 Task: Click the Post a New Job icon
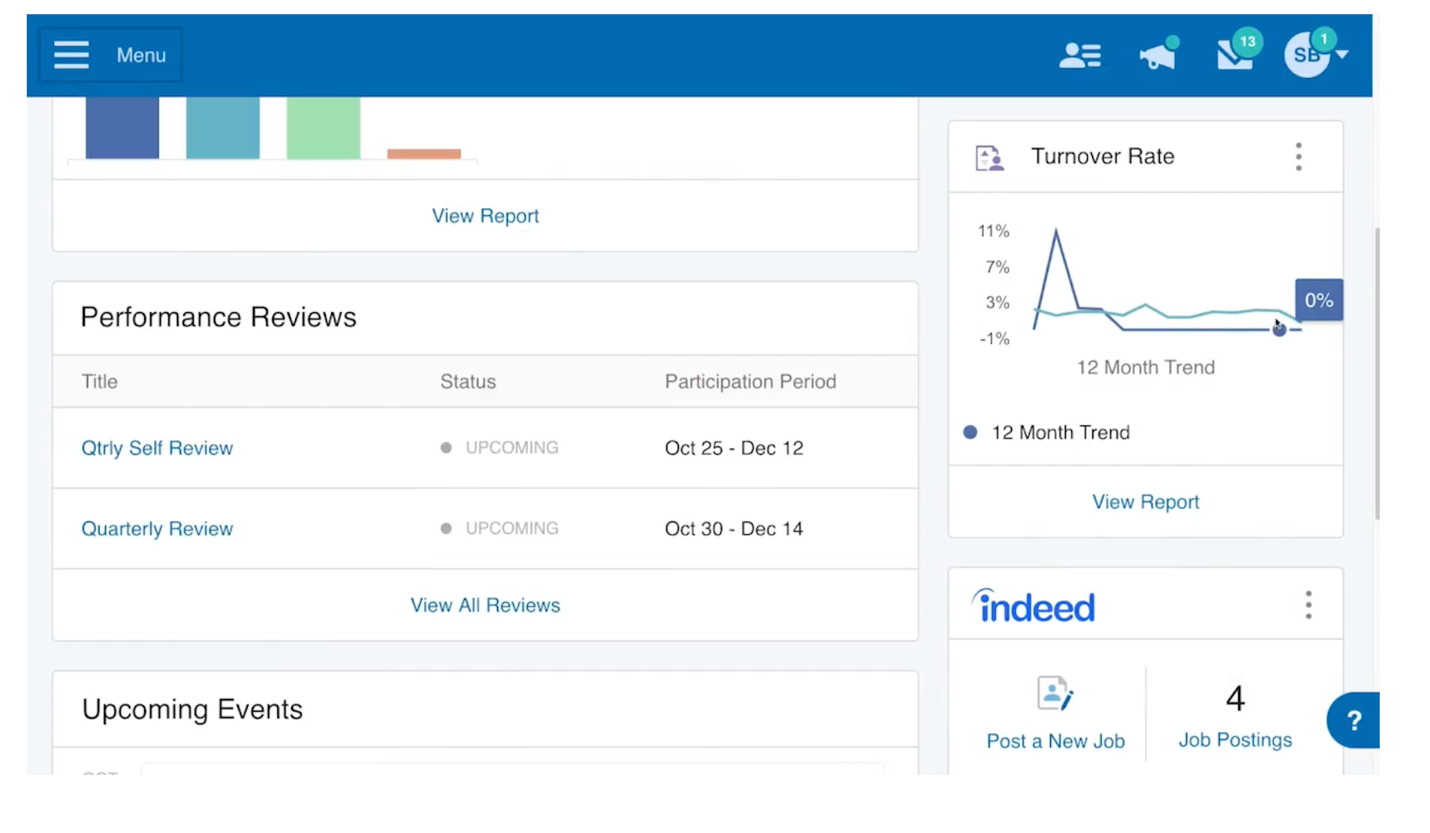[1055, 694]
